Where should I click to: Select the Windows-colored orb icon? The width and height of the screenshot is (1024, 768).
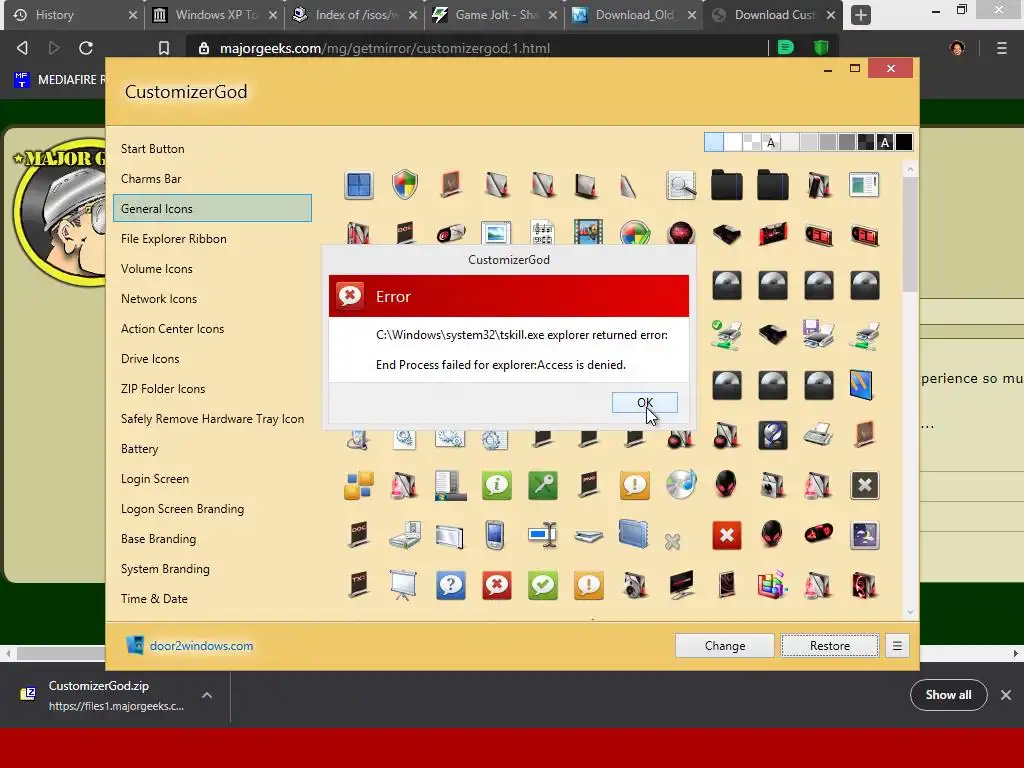point(635,233)
